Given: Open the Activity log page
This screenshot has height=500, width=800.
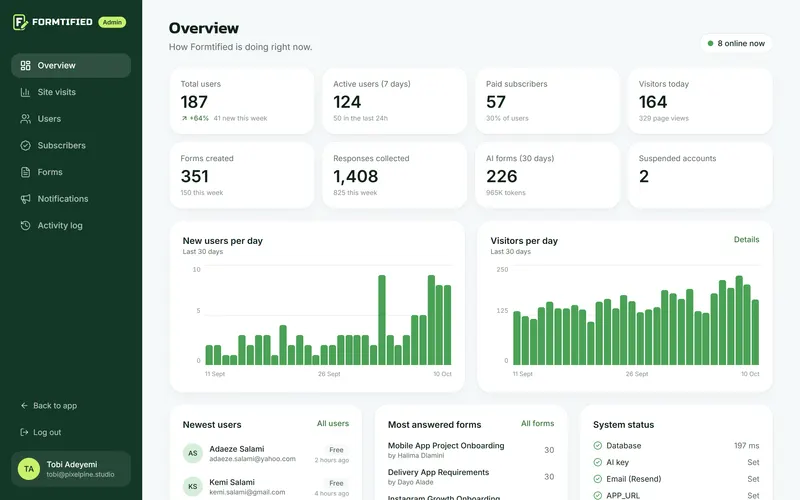Looking at the screenshot, I should pos(71,226).
